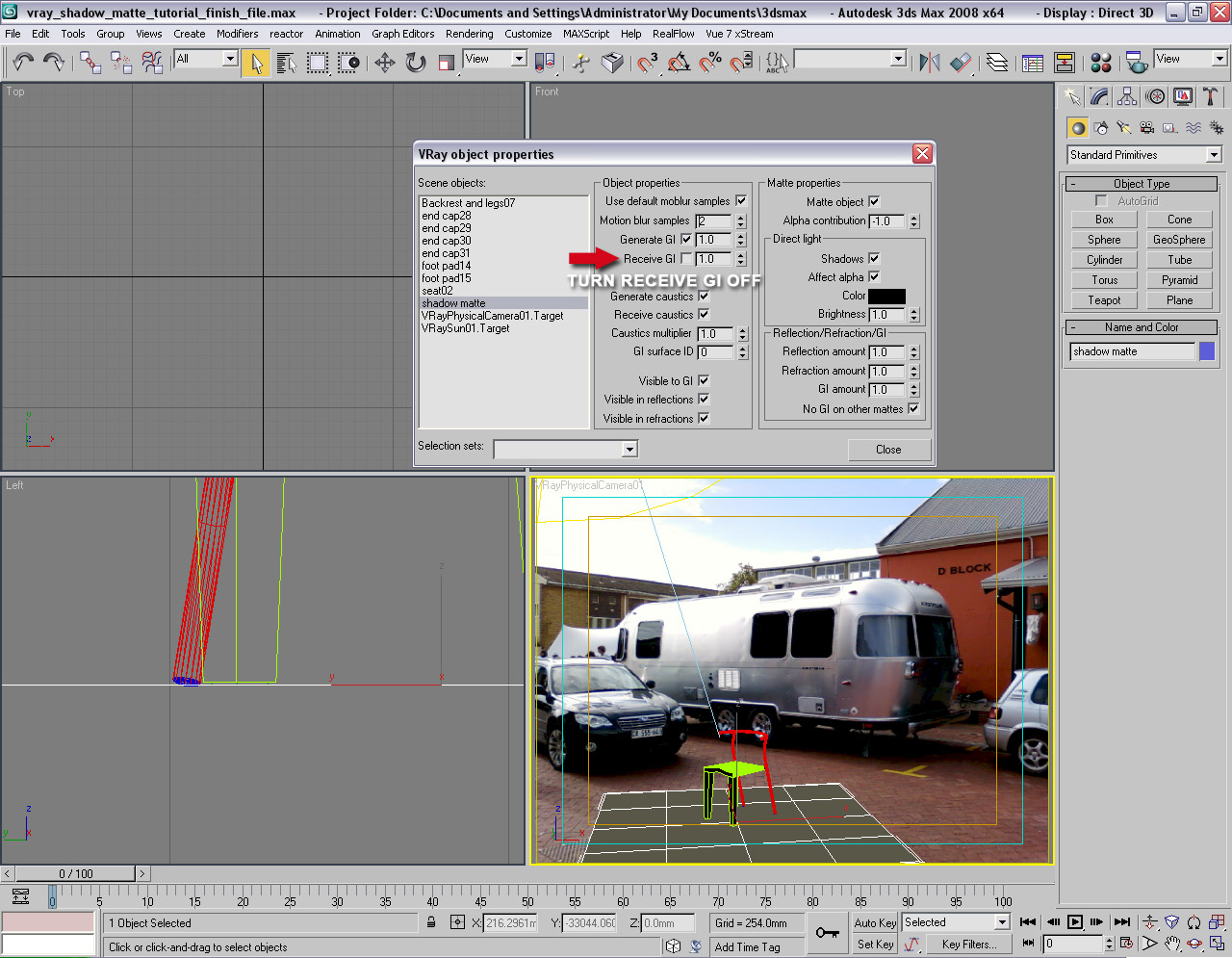Click the Teapot primitive button
The height and width of the screenshot is (958, 1232).
pyautogui.click(x=1104, y=300)
